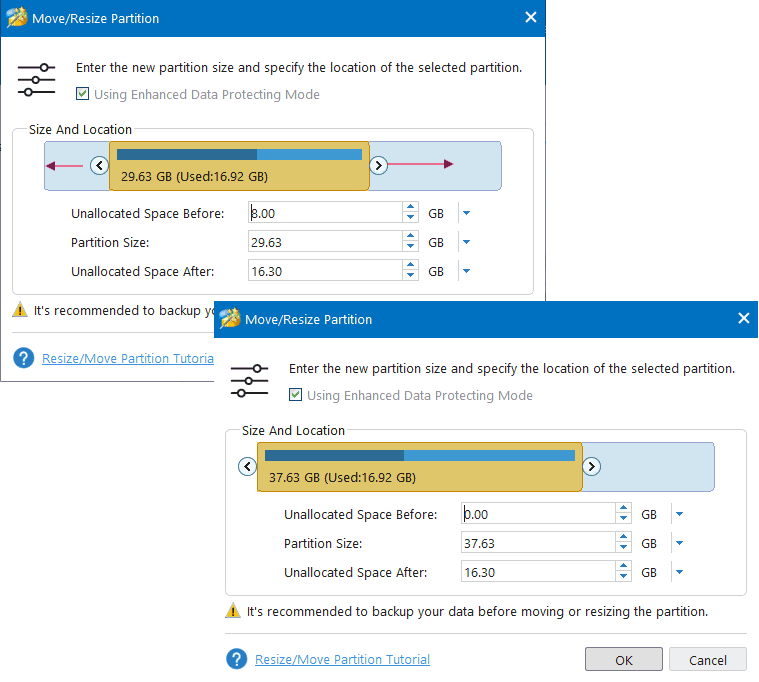Click the front Partition Size field showing 37.63
The image size is (759, 682).
[x=538, y=543]
